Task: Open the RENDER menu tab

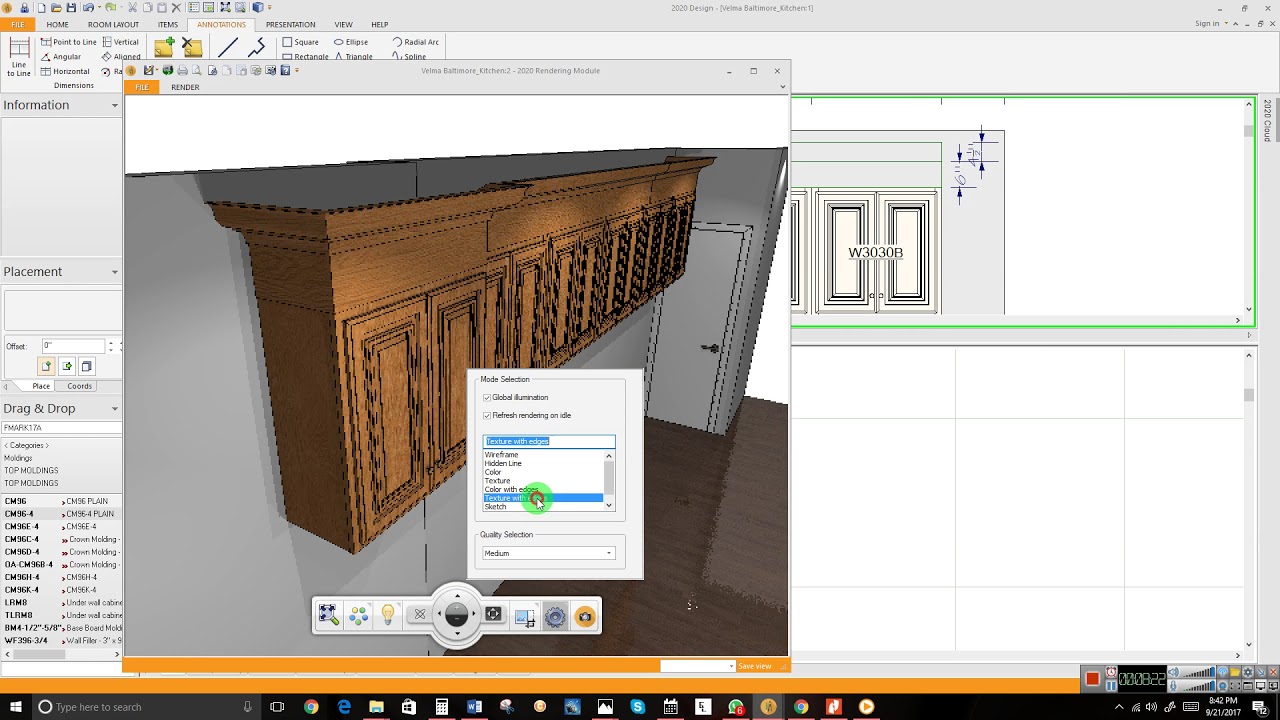Action: (185, 87)
